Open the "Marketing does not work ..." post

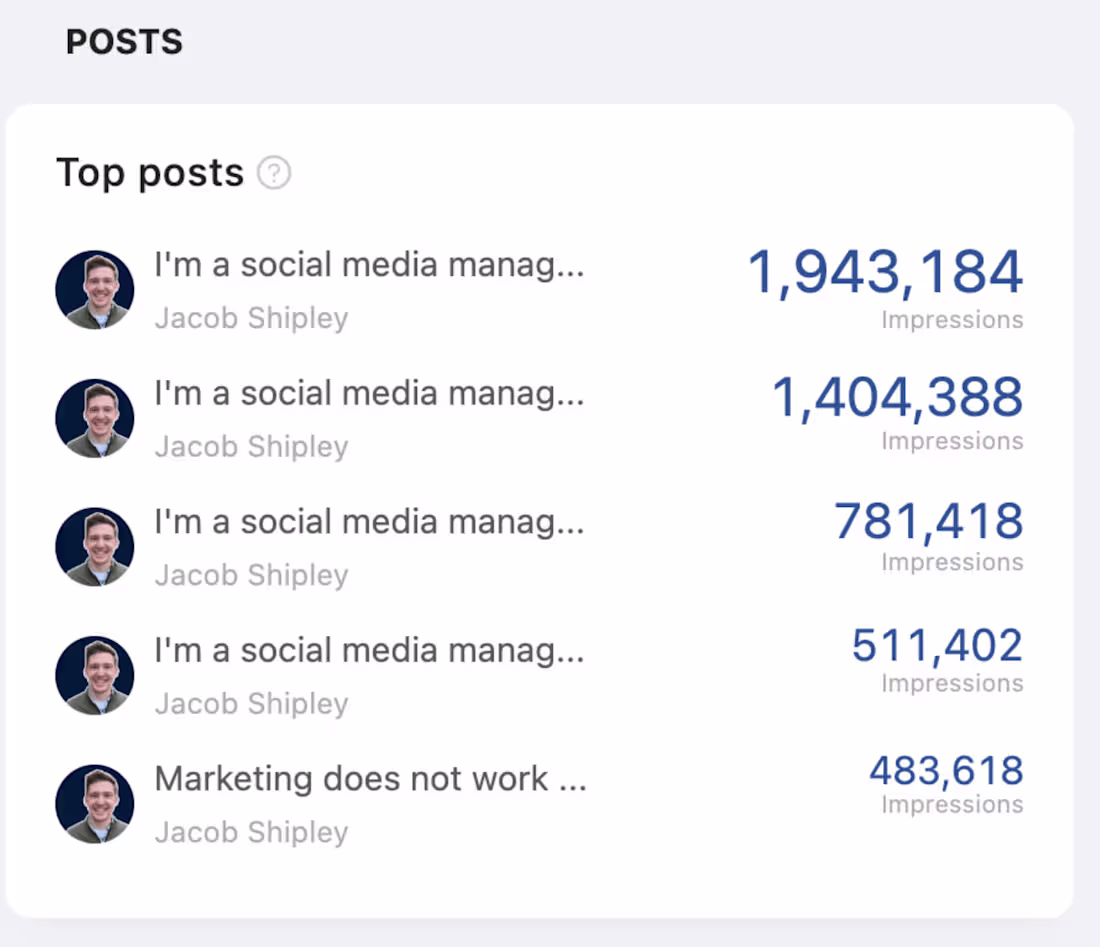[x=370, y=779]
